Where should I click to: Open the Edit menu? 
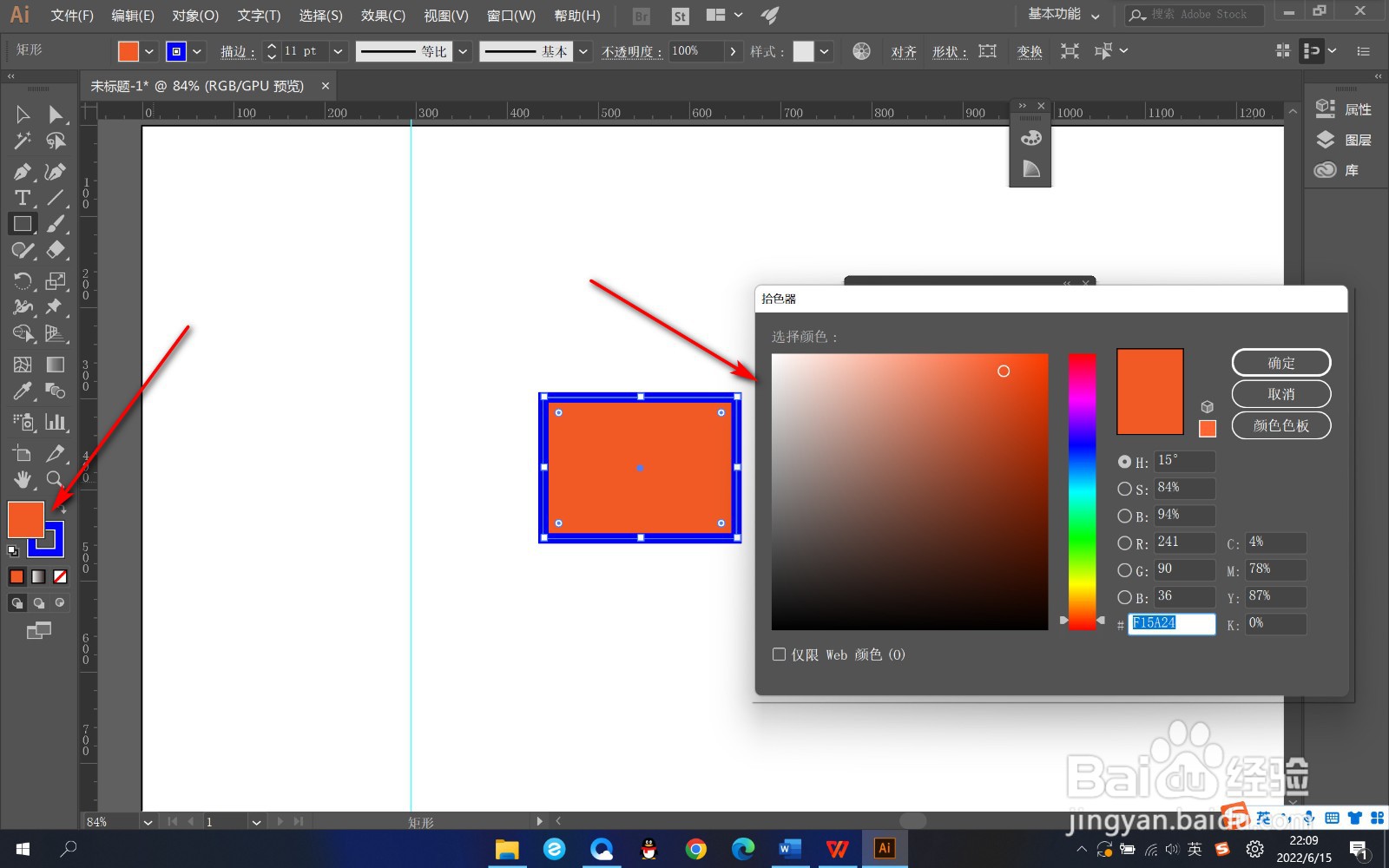tap(133, 16)
